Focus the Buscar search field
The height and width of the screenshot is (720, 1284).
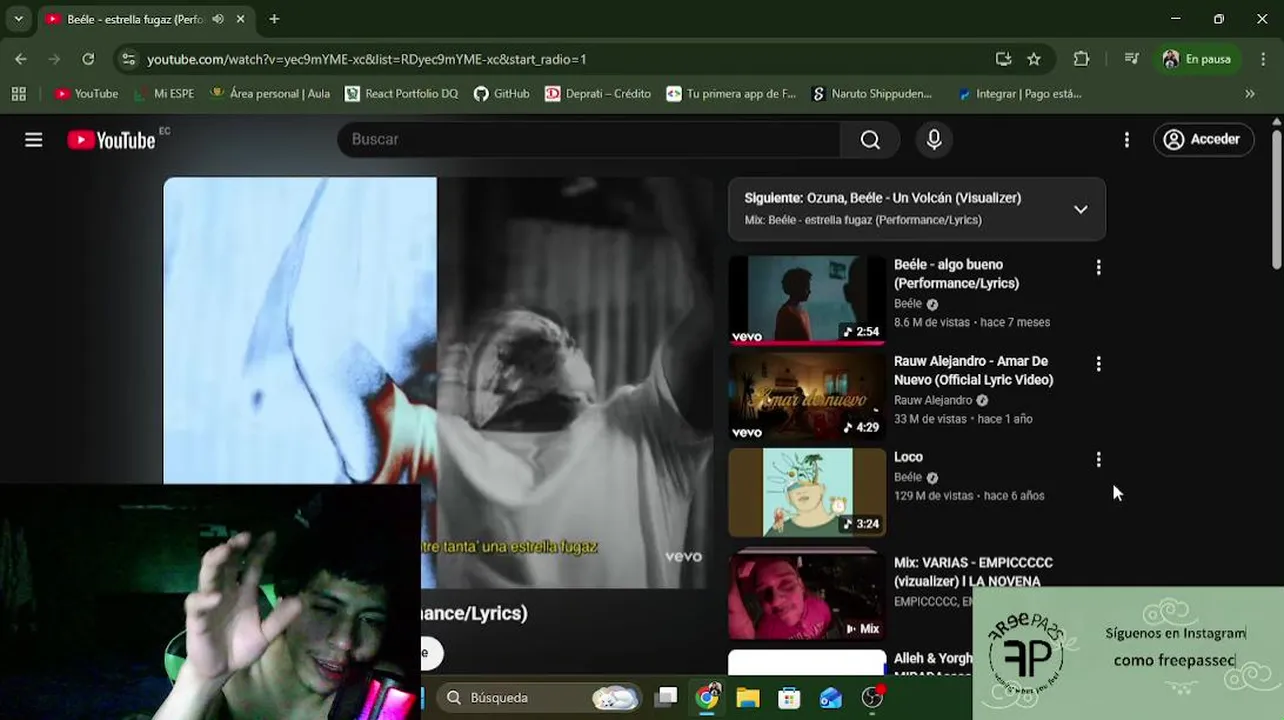(x=589, y=140)
